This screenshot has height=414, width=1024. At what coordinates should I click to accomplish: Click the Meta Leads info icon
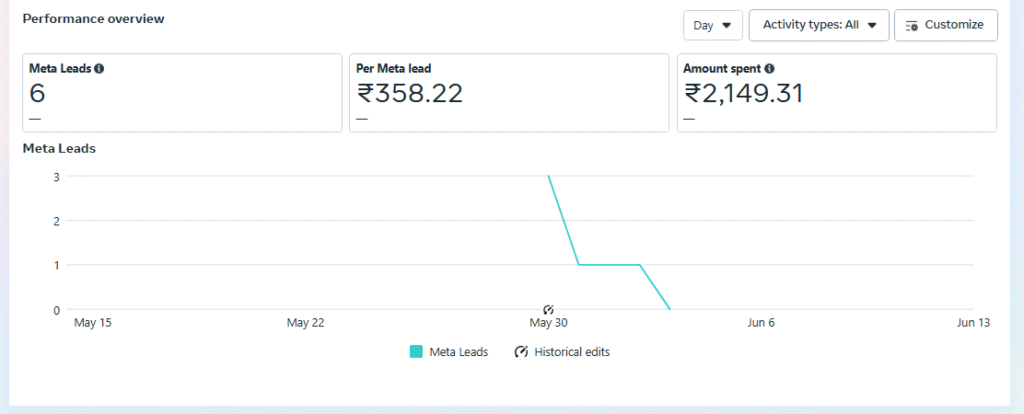99,69
